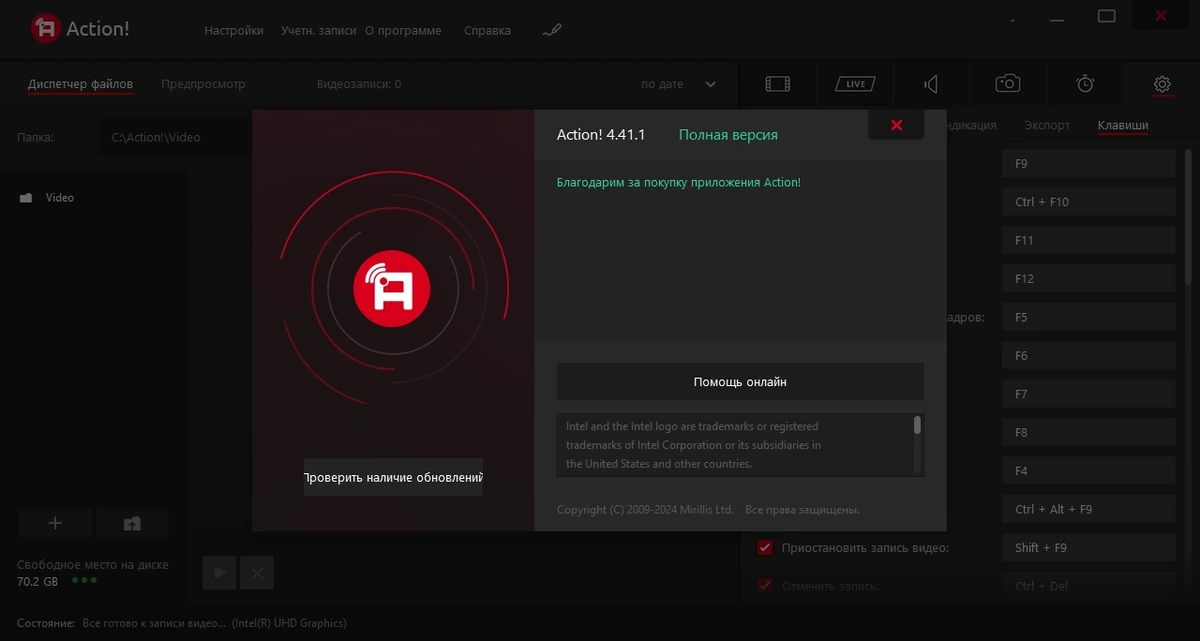Switch to the Диспетчер файлов tab
Viewport: 1200px width, 641px height.
pos(80,84)
